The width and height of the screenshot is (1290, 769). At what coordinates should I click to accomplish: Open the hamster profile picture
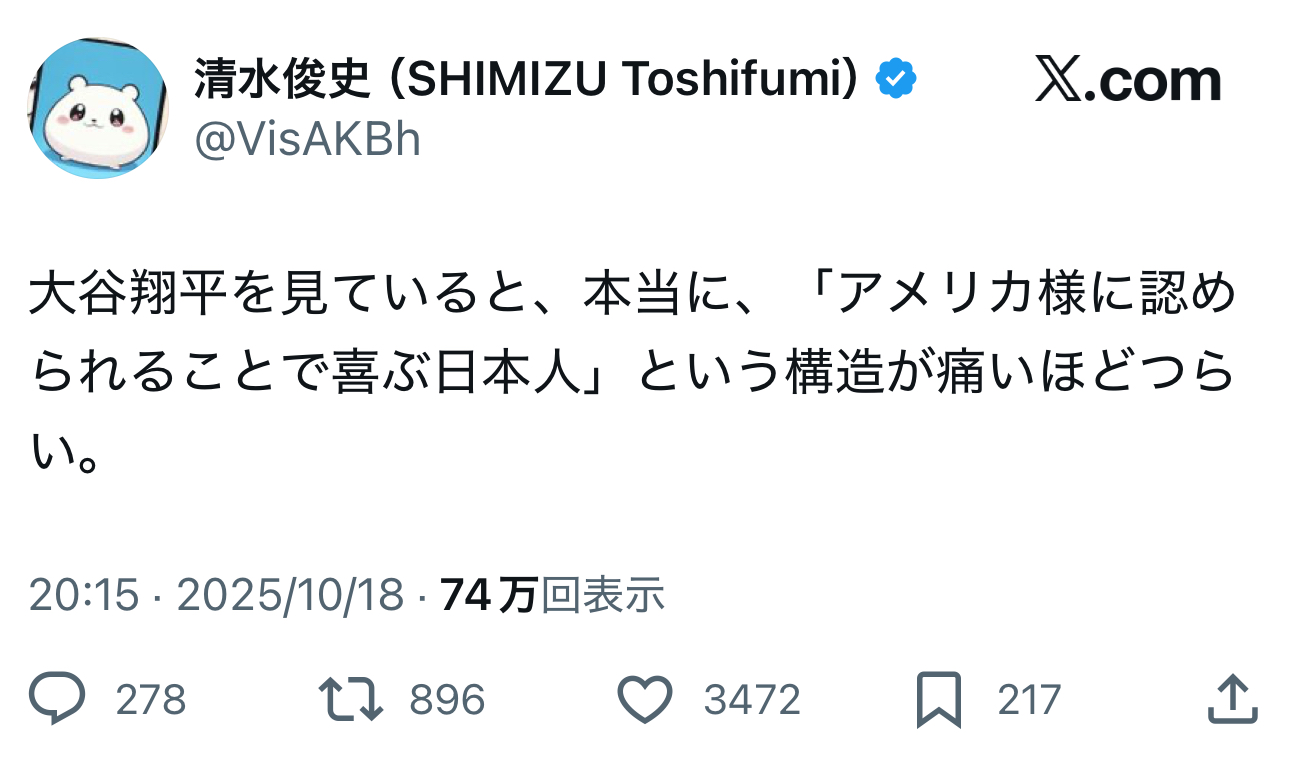[98, 109]
